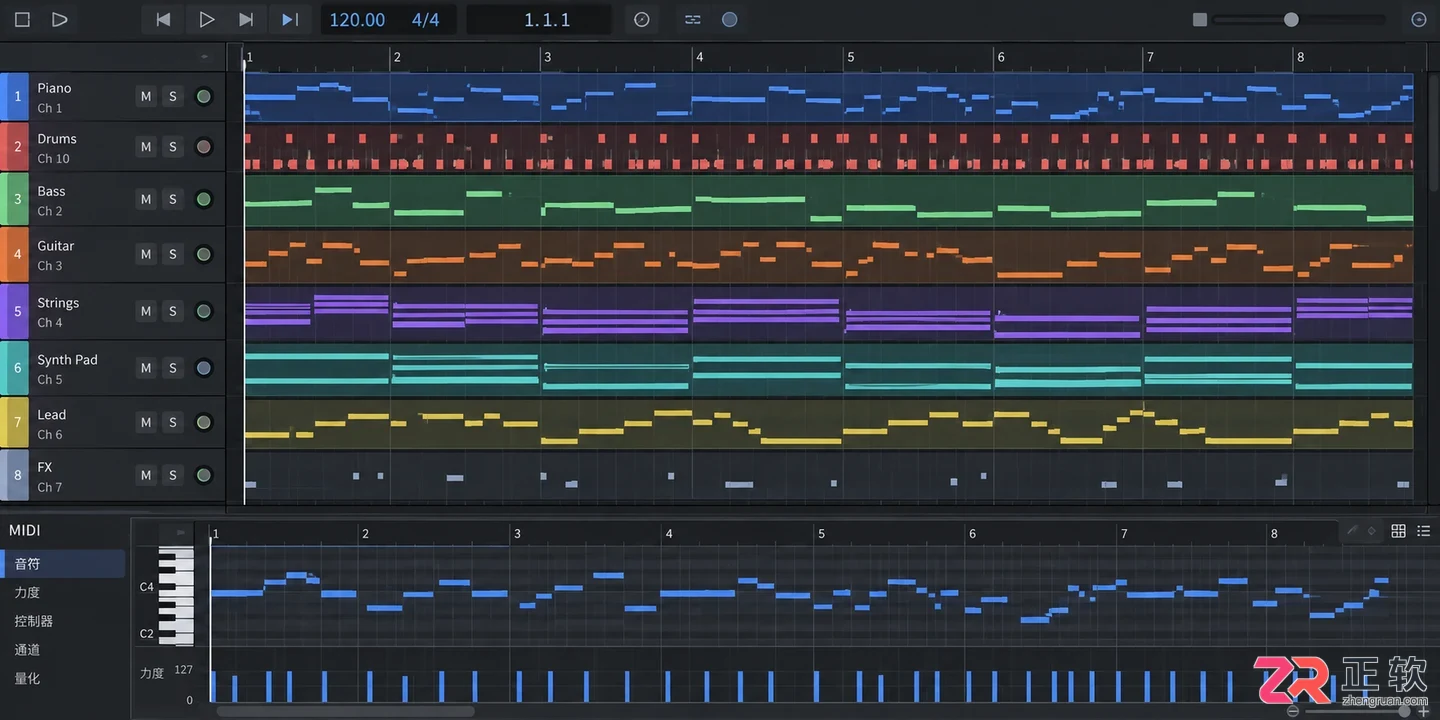Click the outlined play icon beside the stop square

[59, 19]
